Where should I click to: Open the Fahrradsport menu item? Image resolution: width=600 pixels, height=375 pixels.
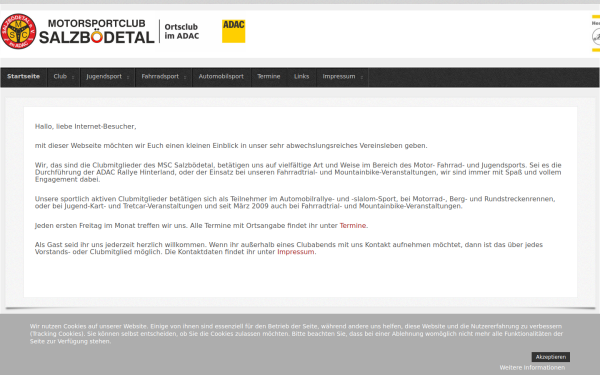click(160, 77)
